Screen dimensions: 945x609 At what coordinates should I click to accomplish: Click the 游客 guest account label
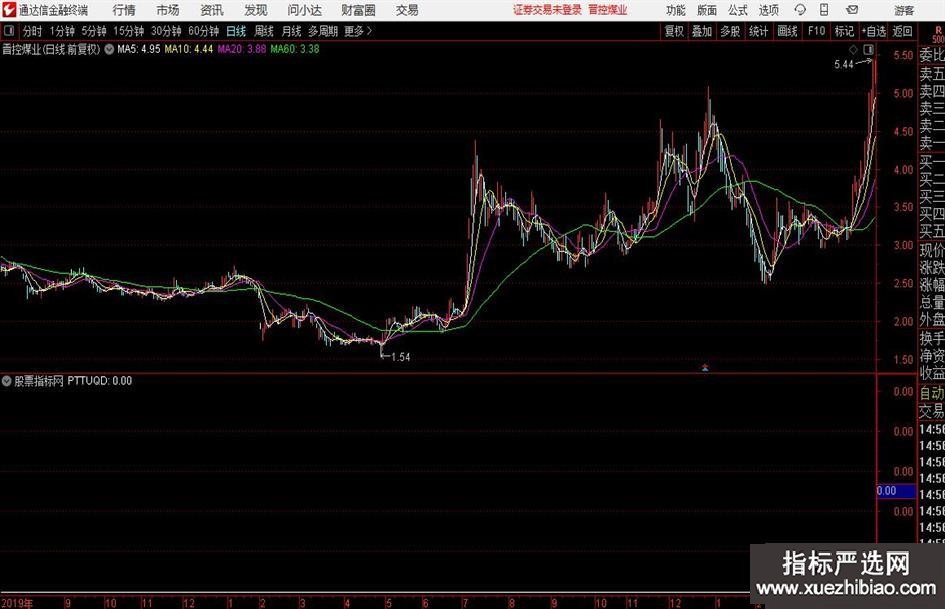[903, 10]
